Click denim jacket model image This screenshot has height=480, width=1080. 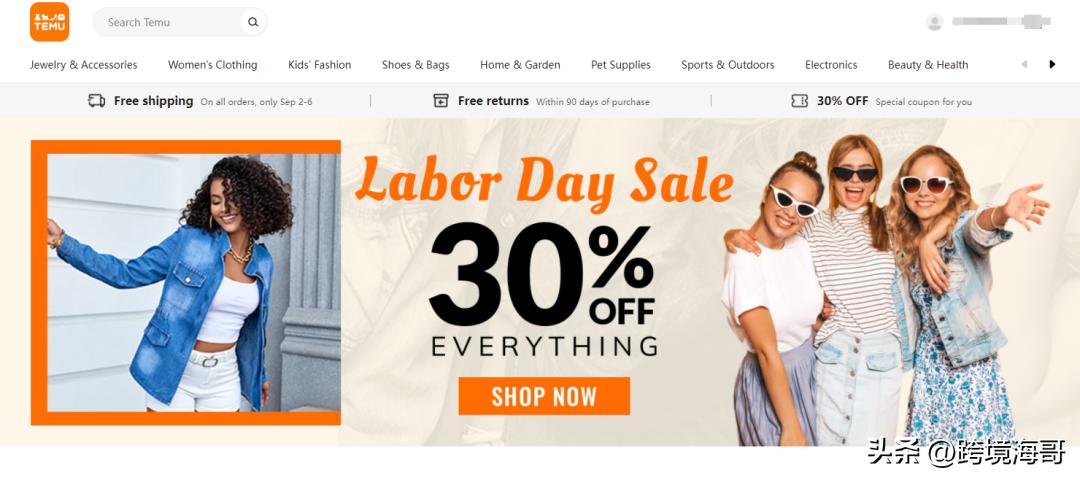click(x=185, y=282)
